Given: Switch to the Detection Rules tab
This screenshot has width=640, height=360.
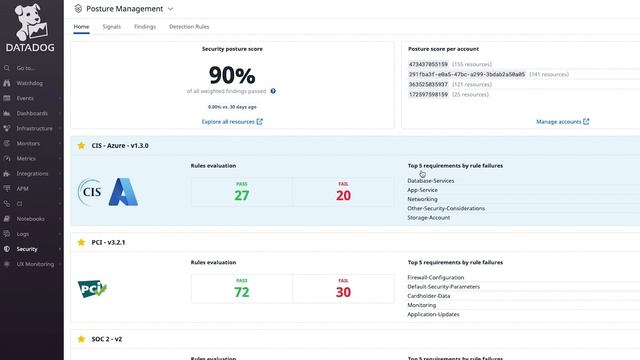Looking at the screenshot, I should (189, 27).
